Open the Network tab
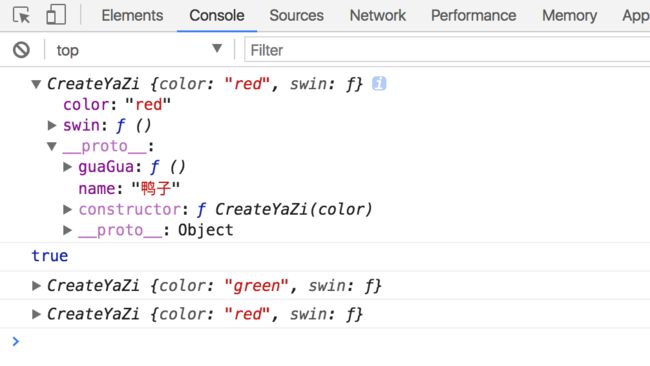The width and height of the screenshot is (650, 366). 378,15
